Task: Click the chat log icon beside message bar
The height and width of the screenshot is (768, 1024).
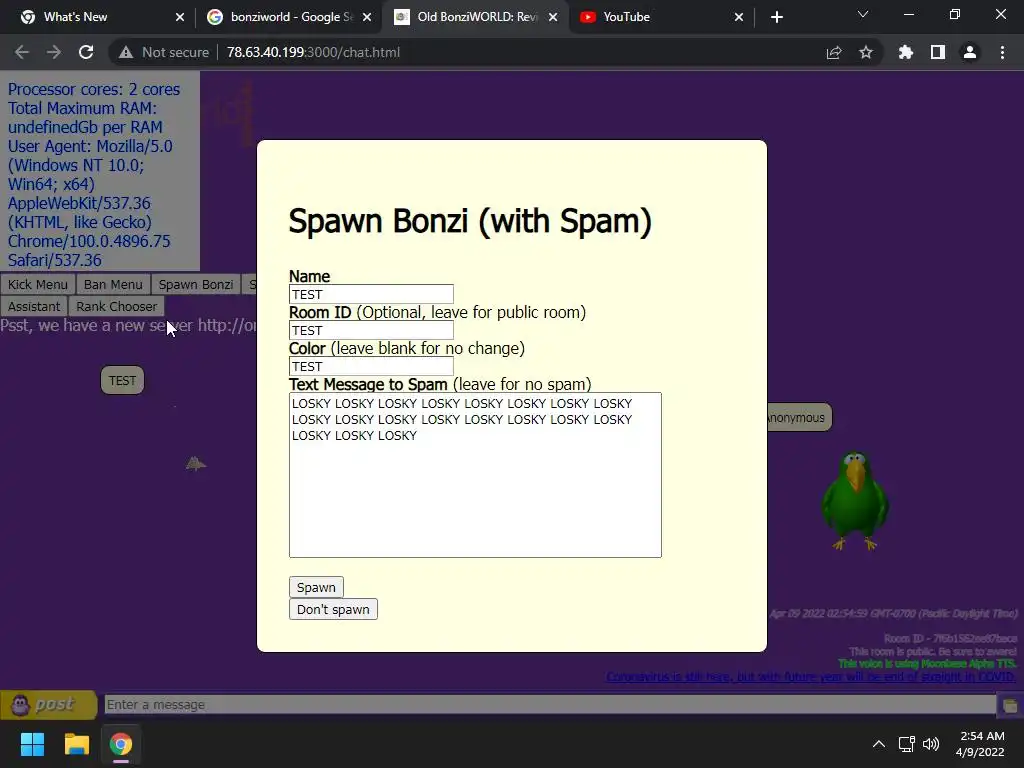Action: click(1010, 705)
